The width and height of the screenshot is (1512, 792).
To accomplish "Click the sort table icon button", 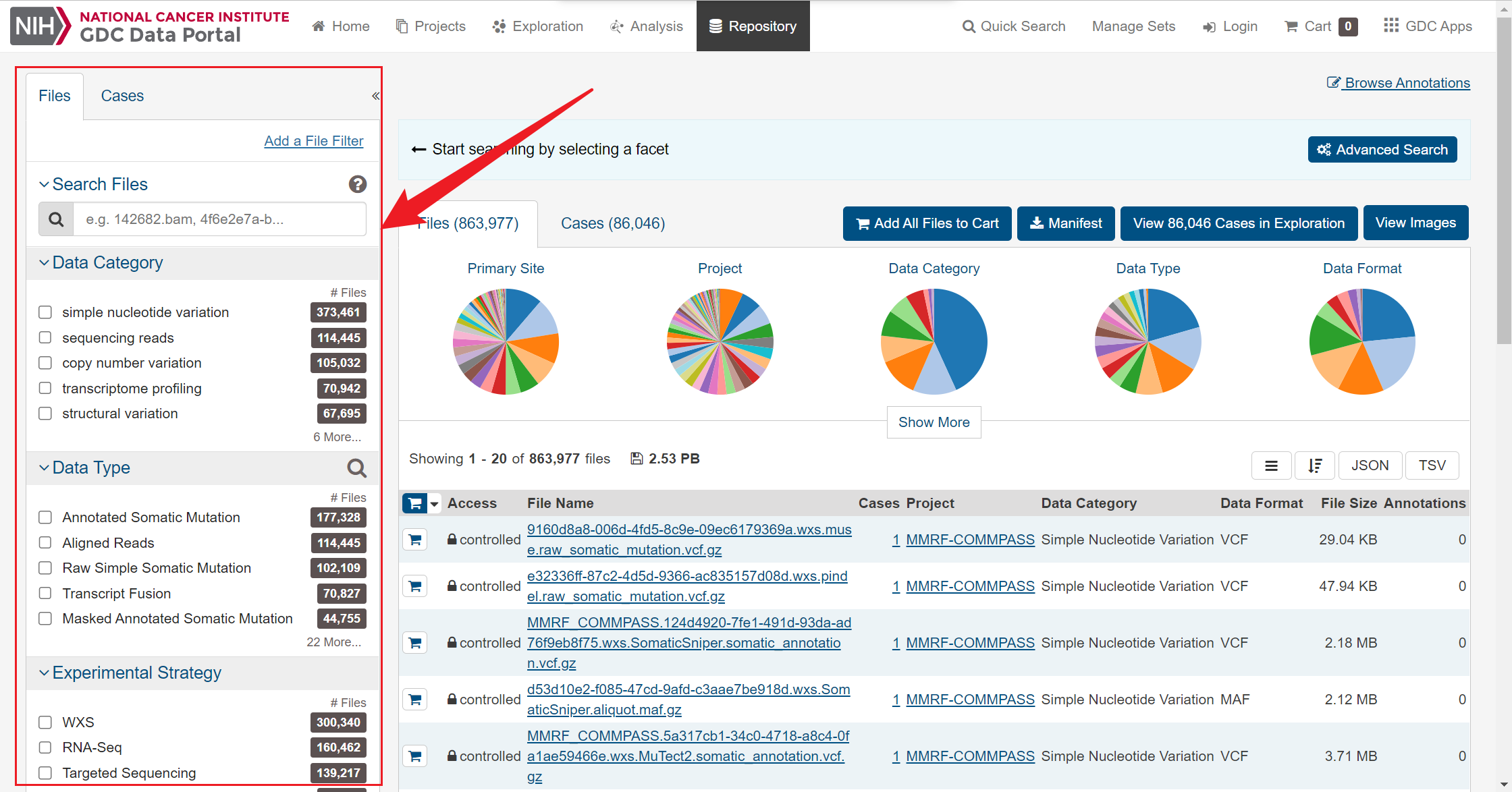I will (x=1314, y=465).
